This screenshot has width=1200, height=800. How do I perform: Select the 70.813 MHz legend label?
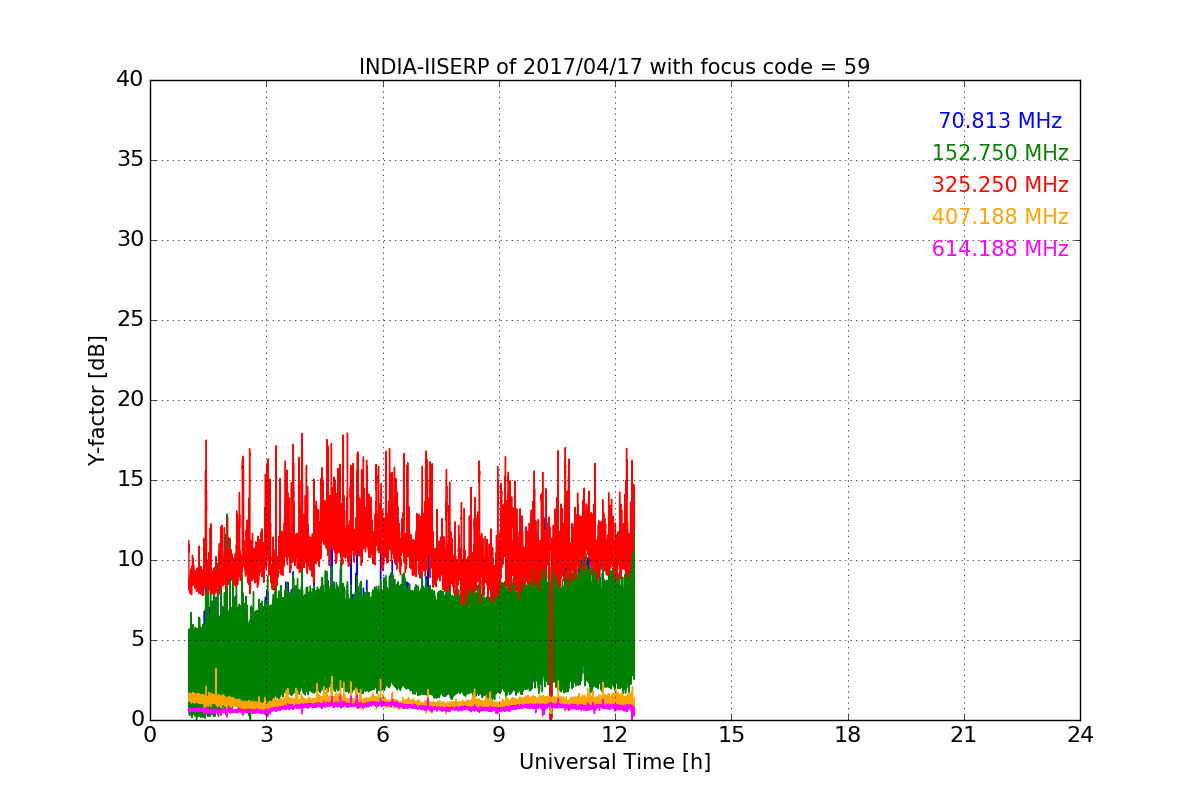[1000, 121]
